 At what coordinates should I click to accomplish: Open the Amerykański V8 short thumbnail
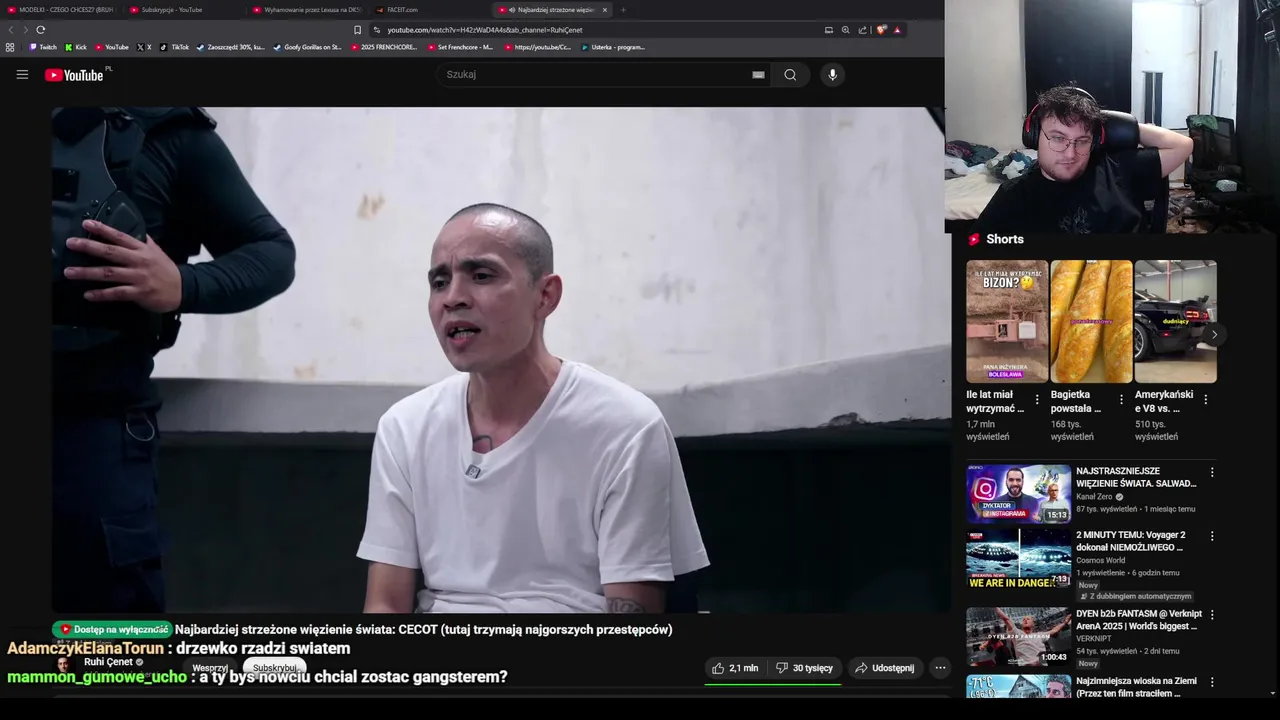tap(1175, 321)
